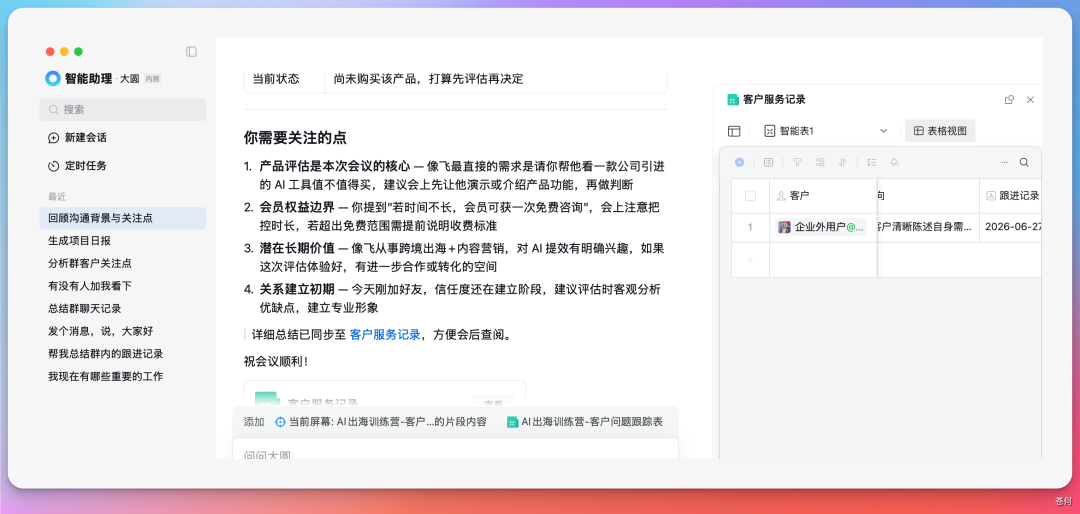Click the 定时任务 clock icon
Screen dimensions: 1080x514
tap(54, 166)
